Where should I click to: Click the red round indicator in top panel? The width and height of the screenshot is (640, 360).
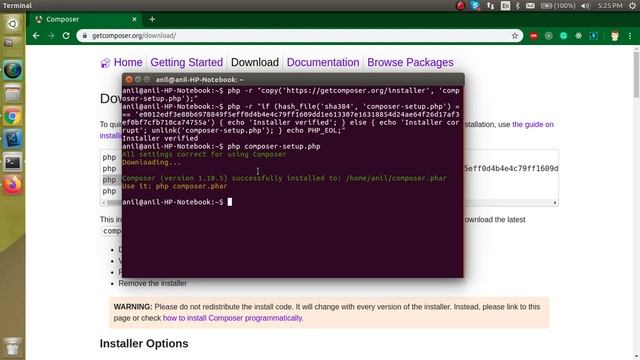point(460,5)
